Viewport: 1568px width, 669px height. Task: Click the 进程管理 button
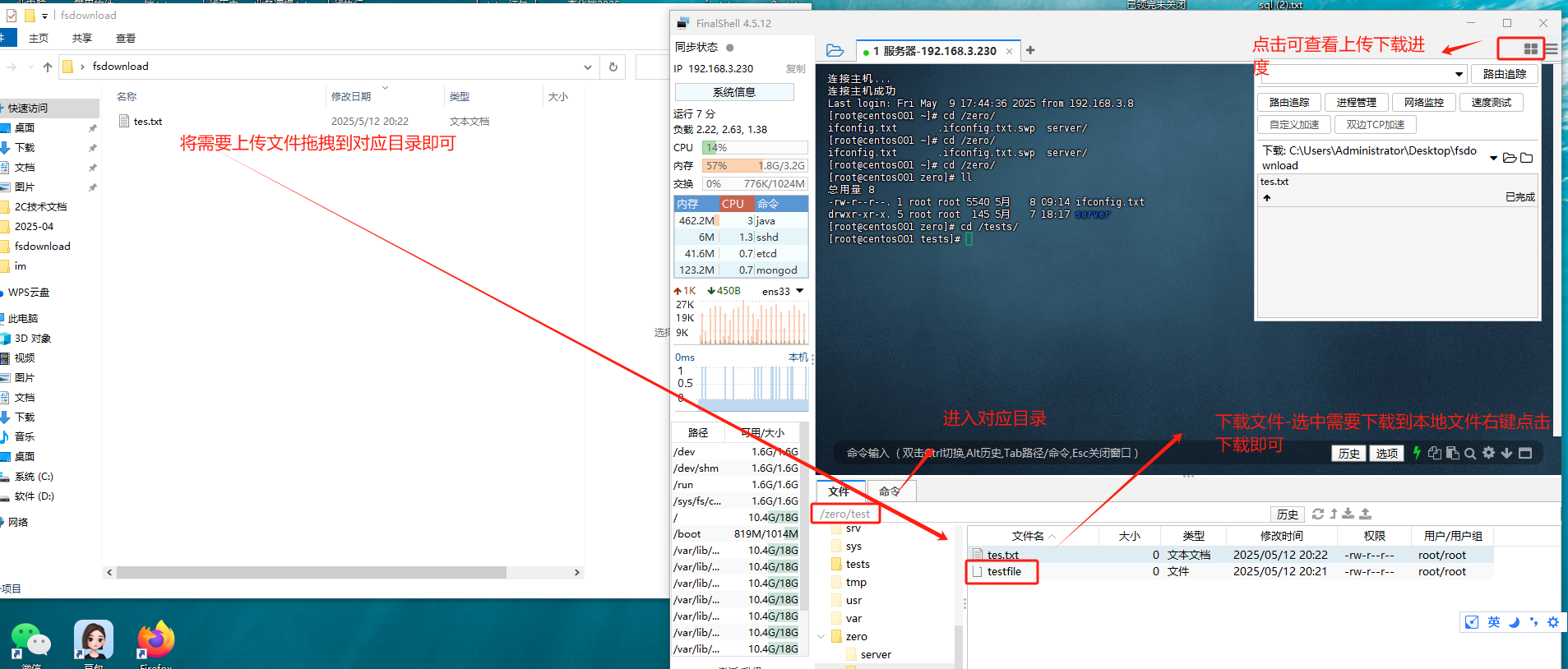click(1357, 102)
